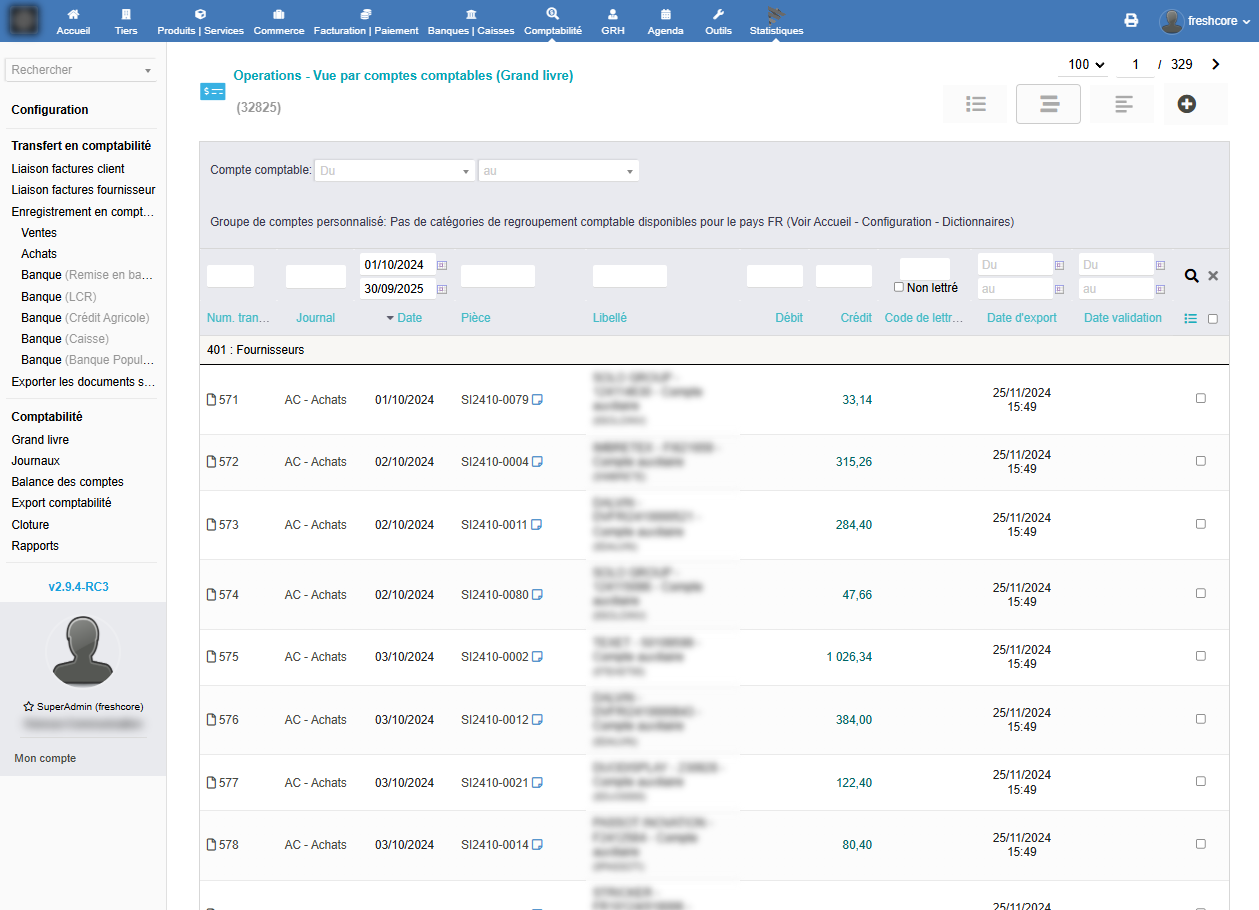1259x910 pixels.
Task: Select the left-aligned lines view icon
Action: click(1123, 104)
